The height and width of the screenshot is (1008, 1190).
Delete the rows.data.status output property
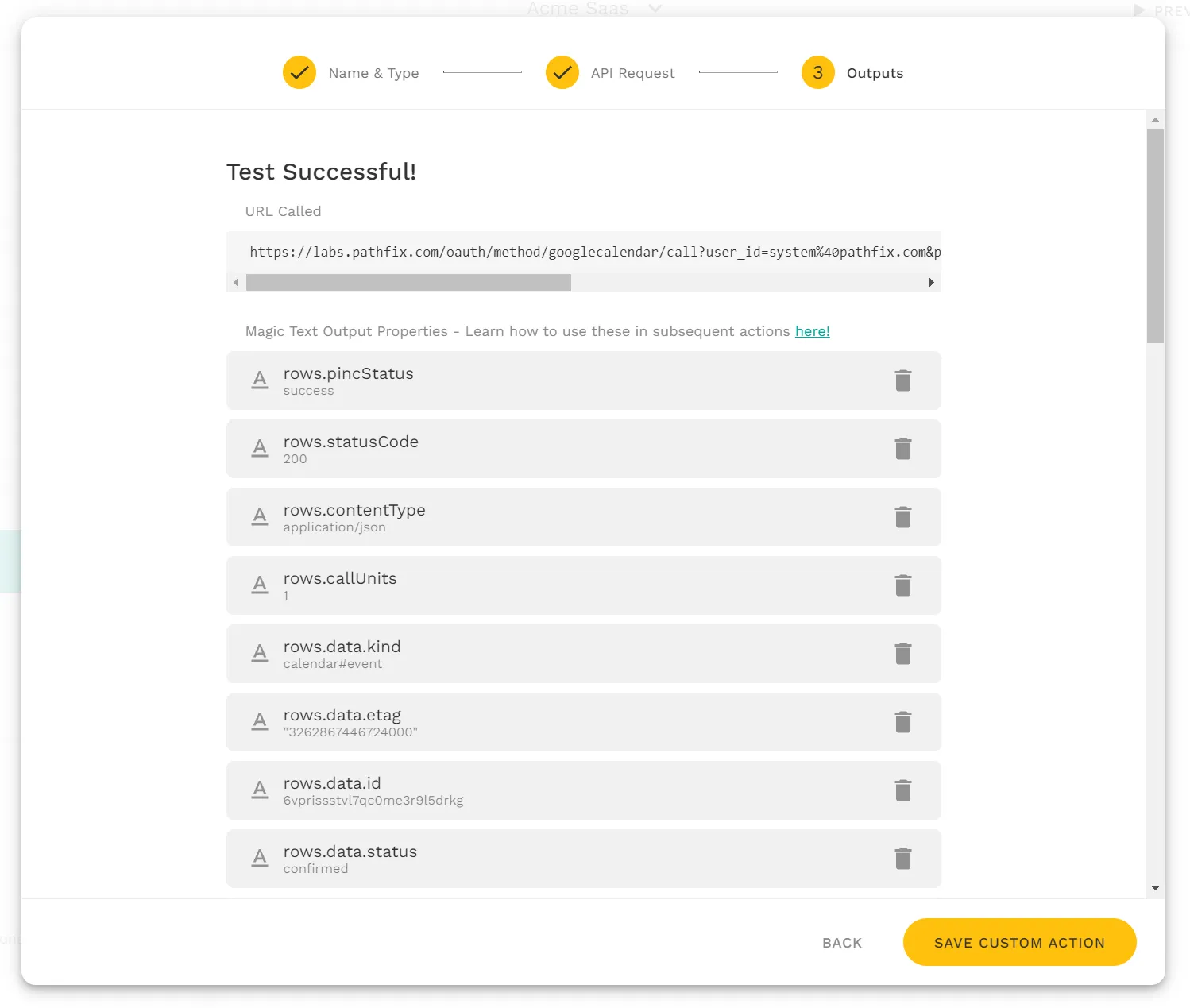903,859
